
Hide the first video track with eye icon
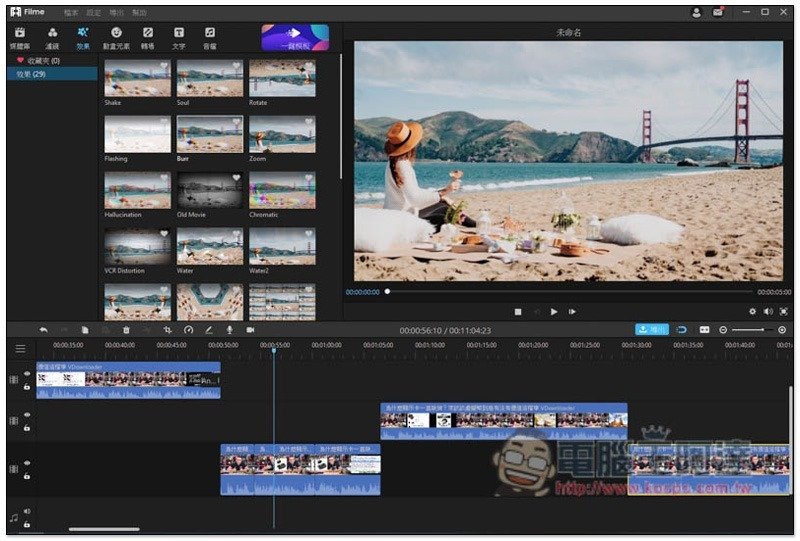pos(27,374)
